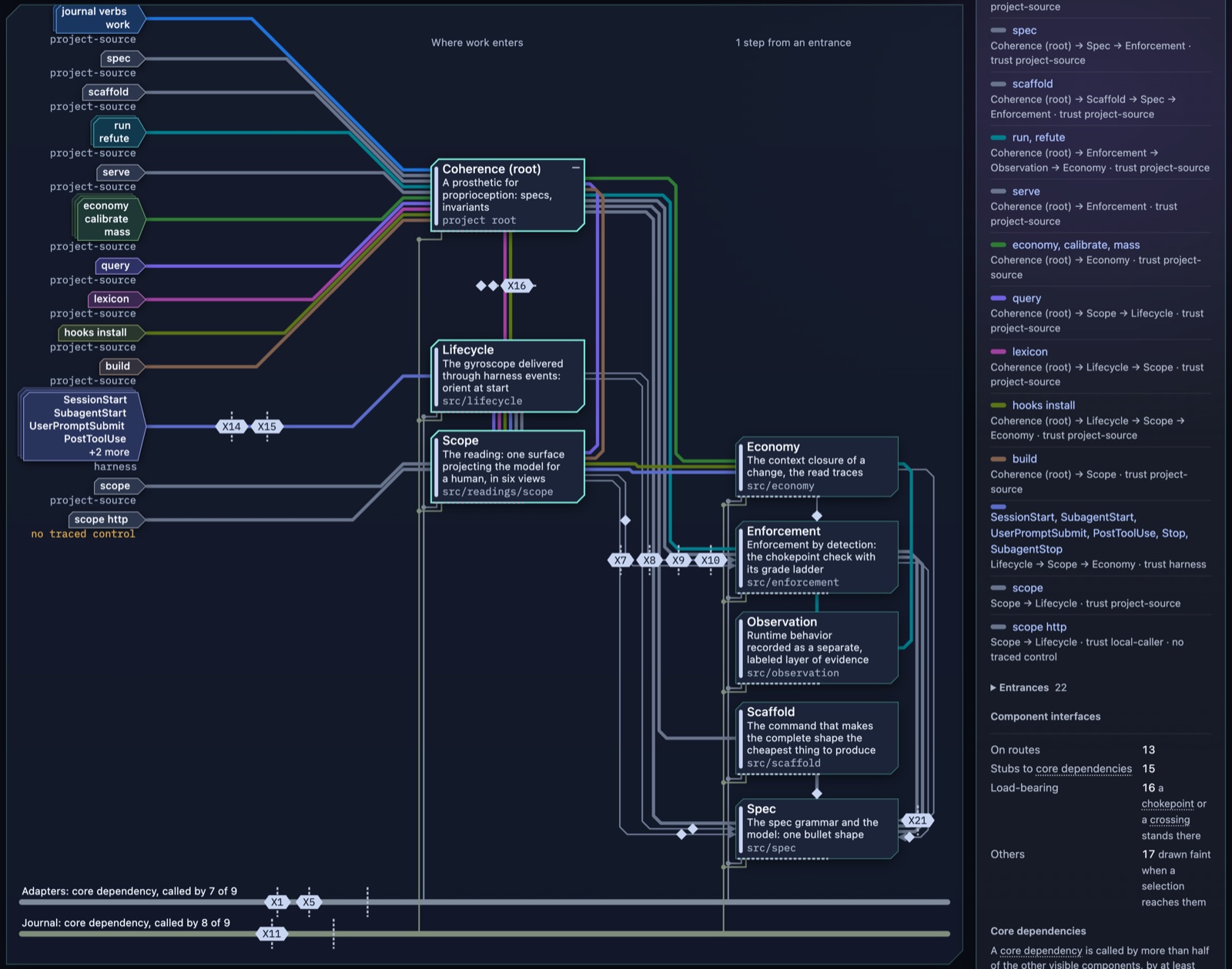Select the Spec component card src/spec

pyautogui.click(x=818, y=829)
